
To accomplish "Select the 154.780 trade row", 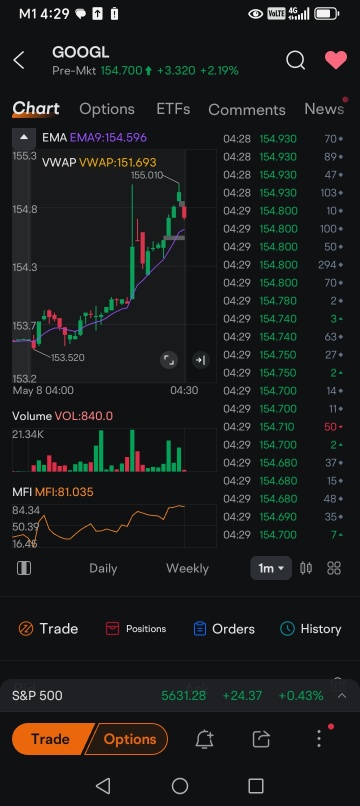I will pos(283,301).
